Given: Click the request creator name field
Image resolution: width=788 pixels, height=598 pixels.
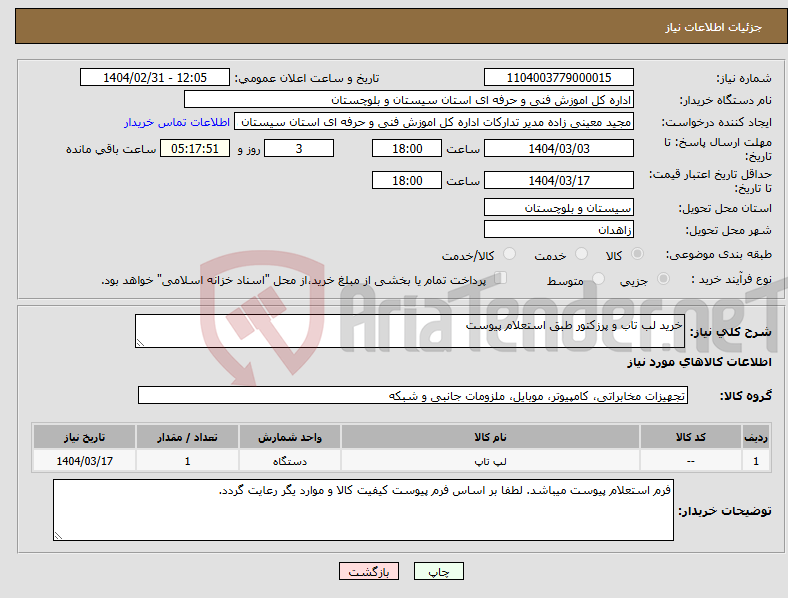Looking at the screenshot, I should coord(434,122).
